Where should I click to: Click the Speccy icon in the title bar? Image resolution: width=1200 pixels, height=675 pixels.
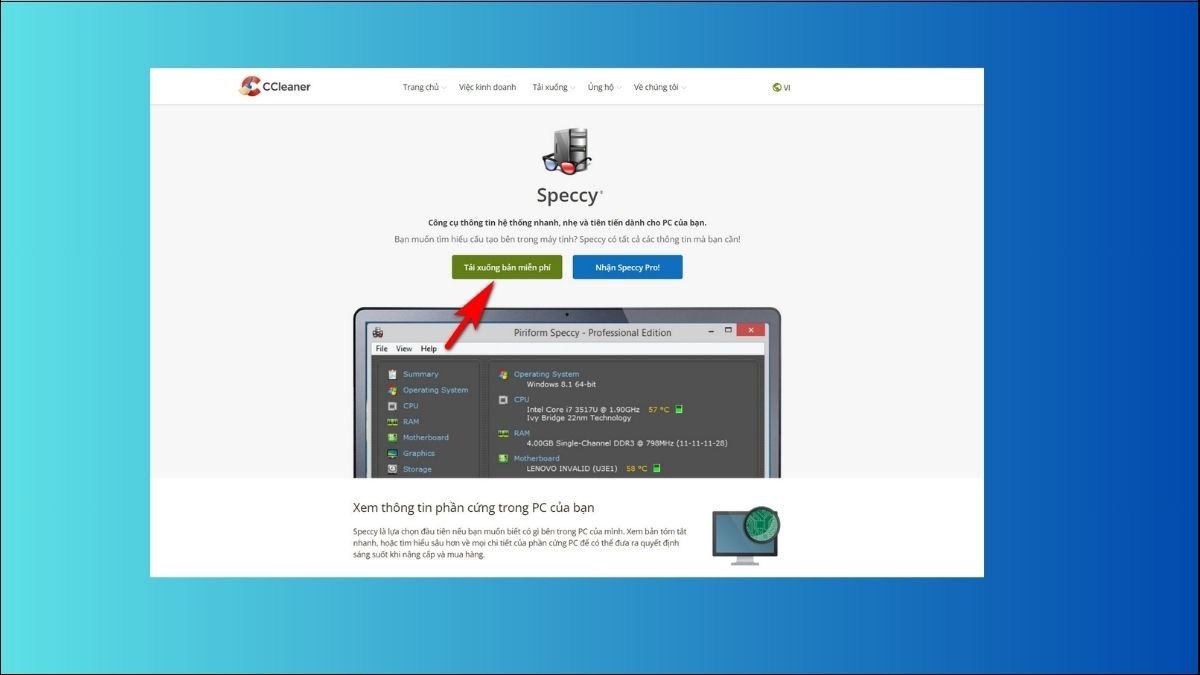378,331
